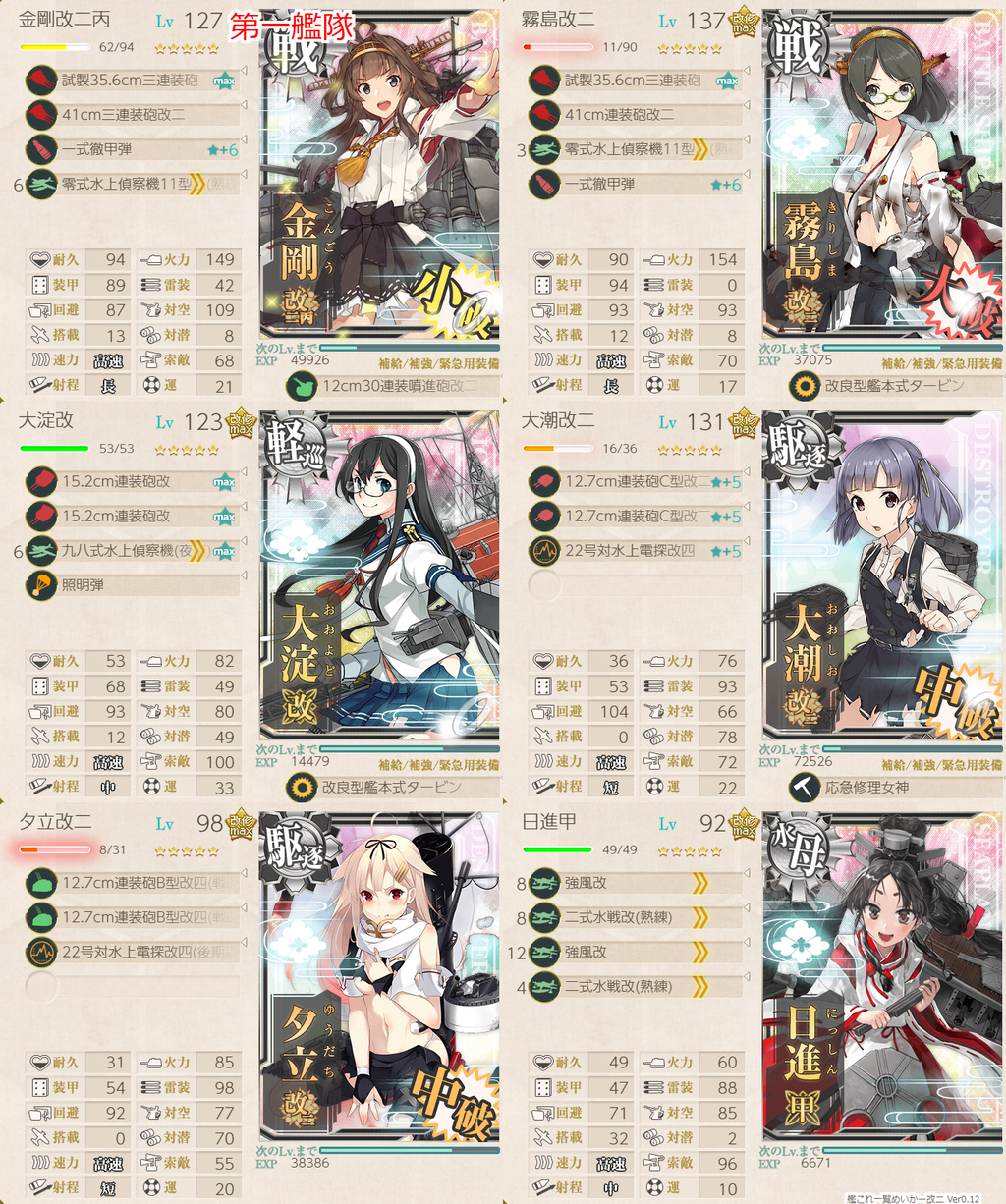The height and width of the screenshot is (1204, 1006).
Task: Click the searchlight icon beside 照明弾 on 大淀改
Action: [x=41, y=585]
